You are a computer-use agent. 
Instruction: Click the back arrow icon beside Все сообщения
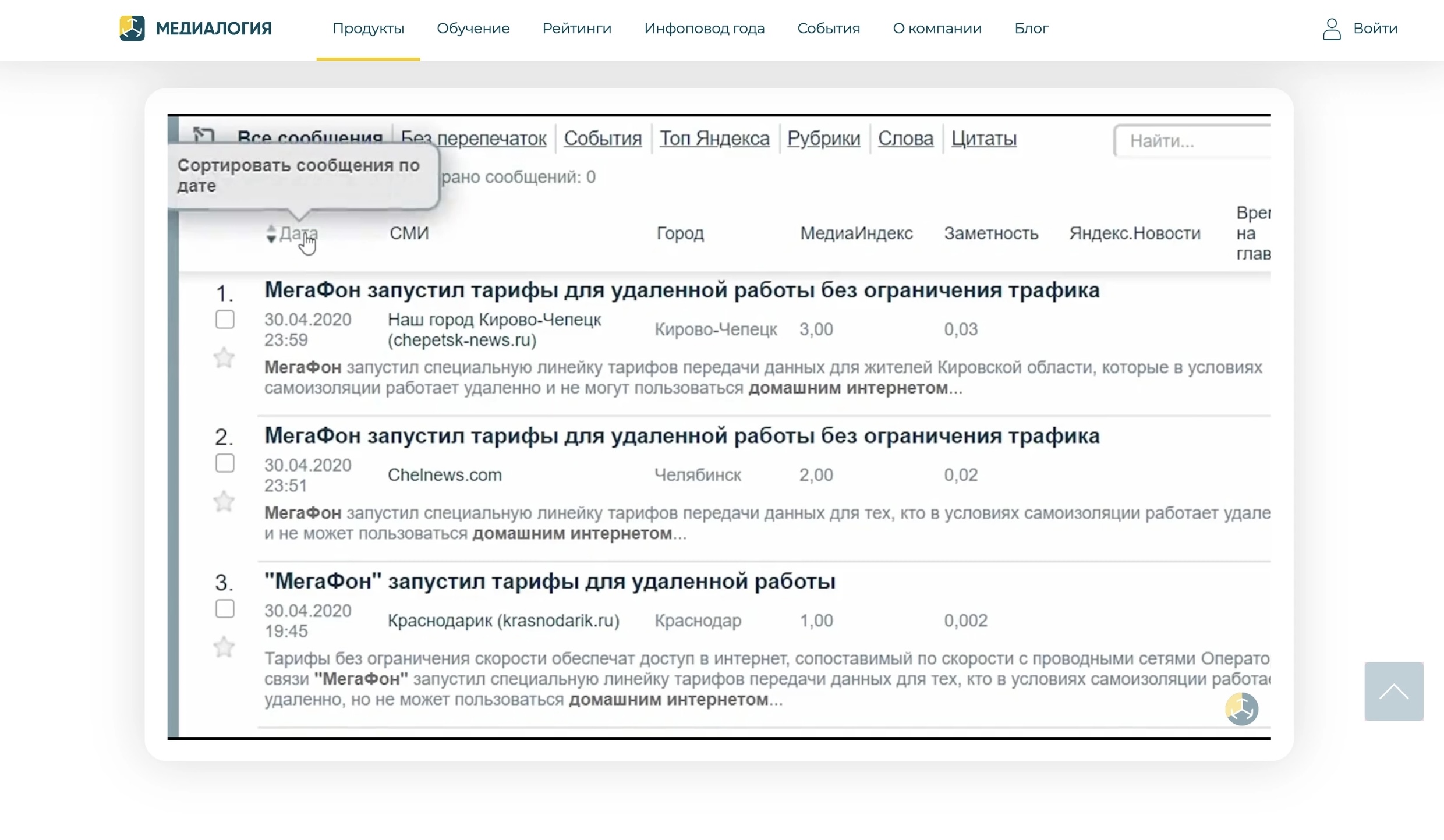point(204,136)
